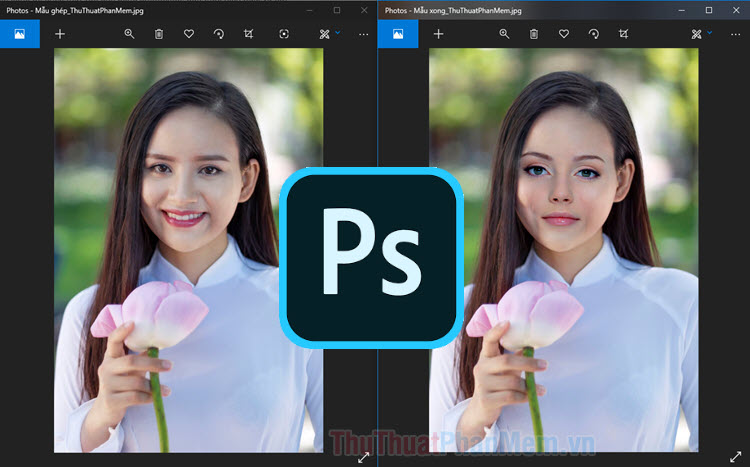This screenshot has height=467, width=750.
Task: Click the zoom magnifier in the right Photos window
Action: coord(504,34)
